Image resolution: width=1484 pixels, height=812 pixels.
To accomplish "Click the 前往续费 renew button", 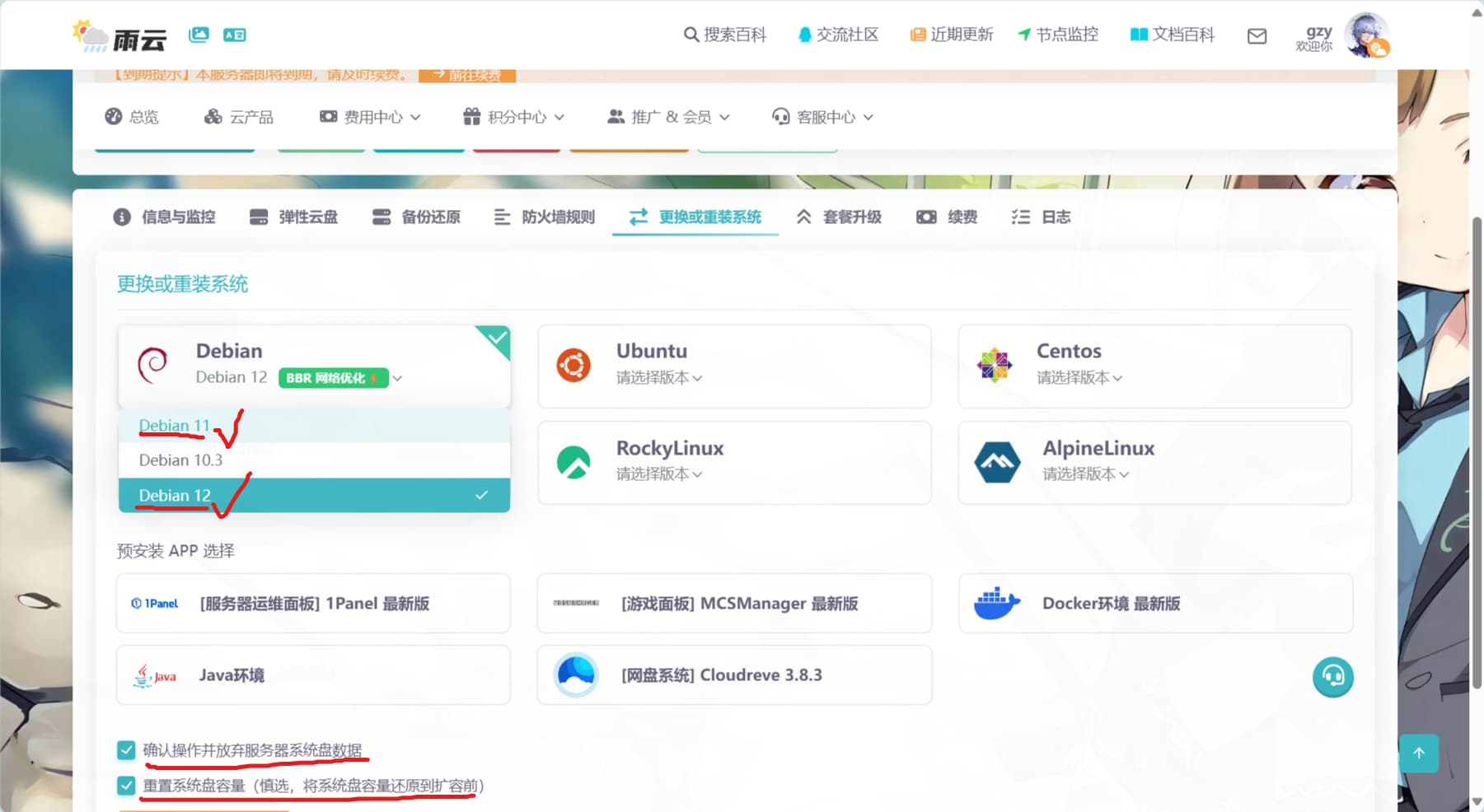I will [x=467, y=75].
